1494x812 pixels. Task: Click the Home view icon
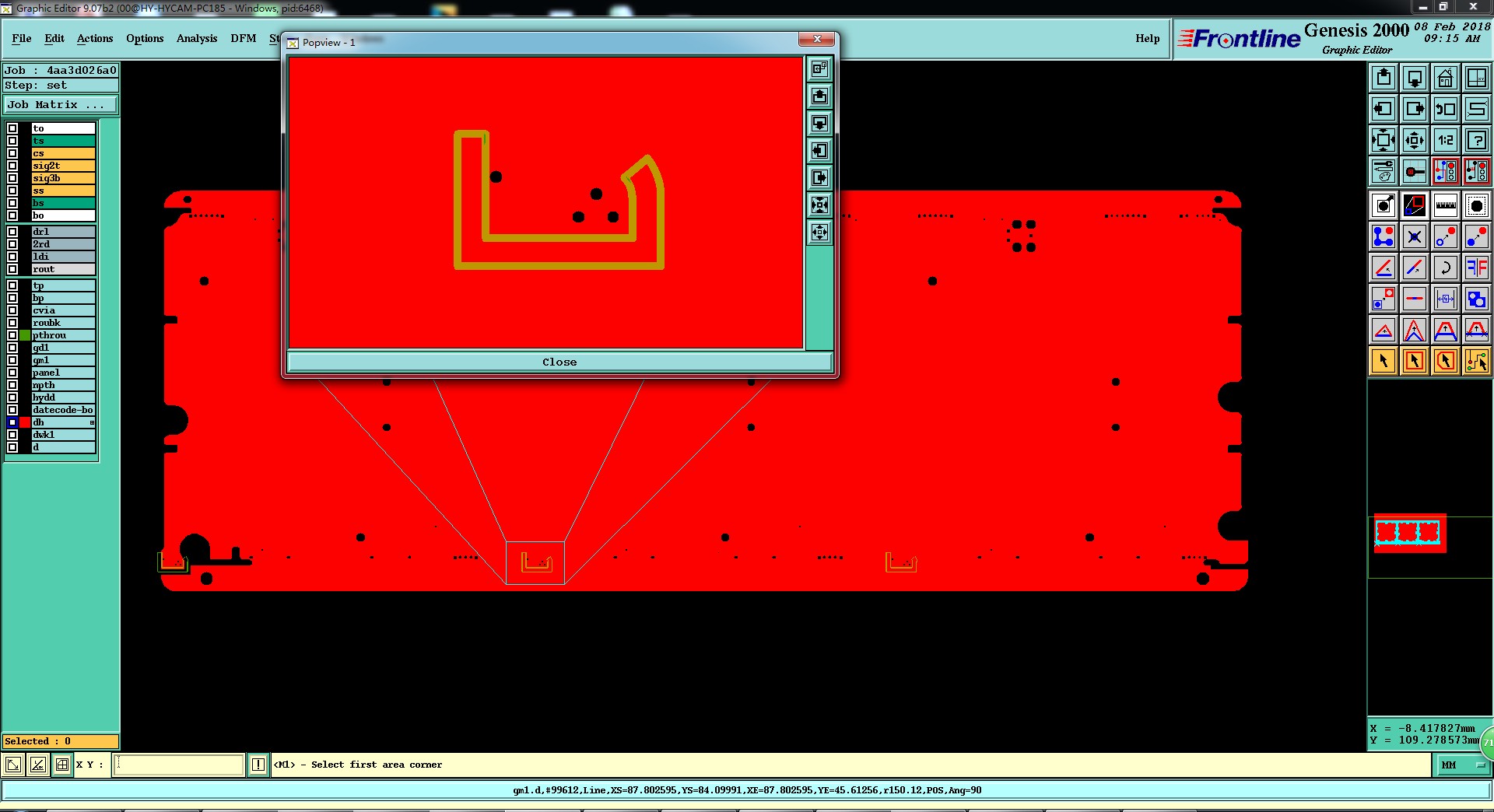1446,78
